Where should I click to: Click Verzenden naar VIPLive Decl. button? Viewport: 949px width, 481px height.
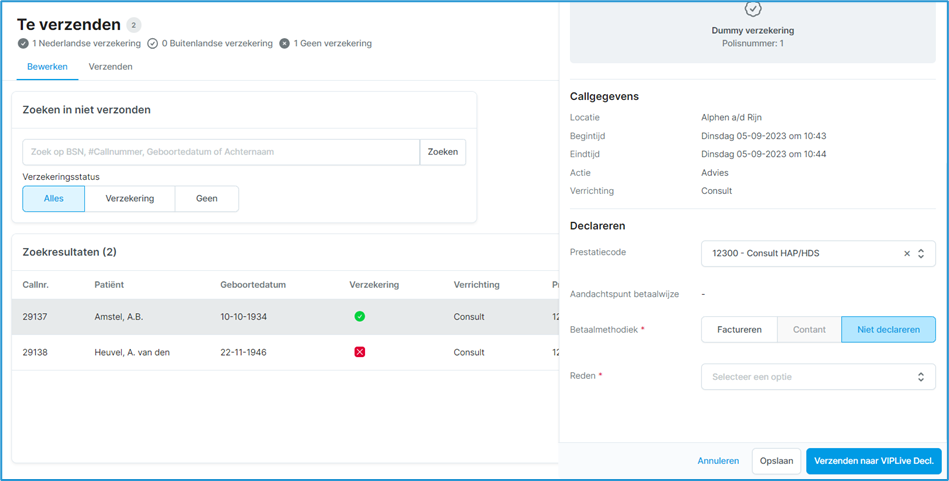873,461
